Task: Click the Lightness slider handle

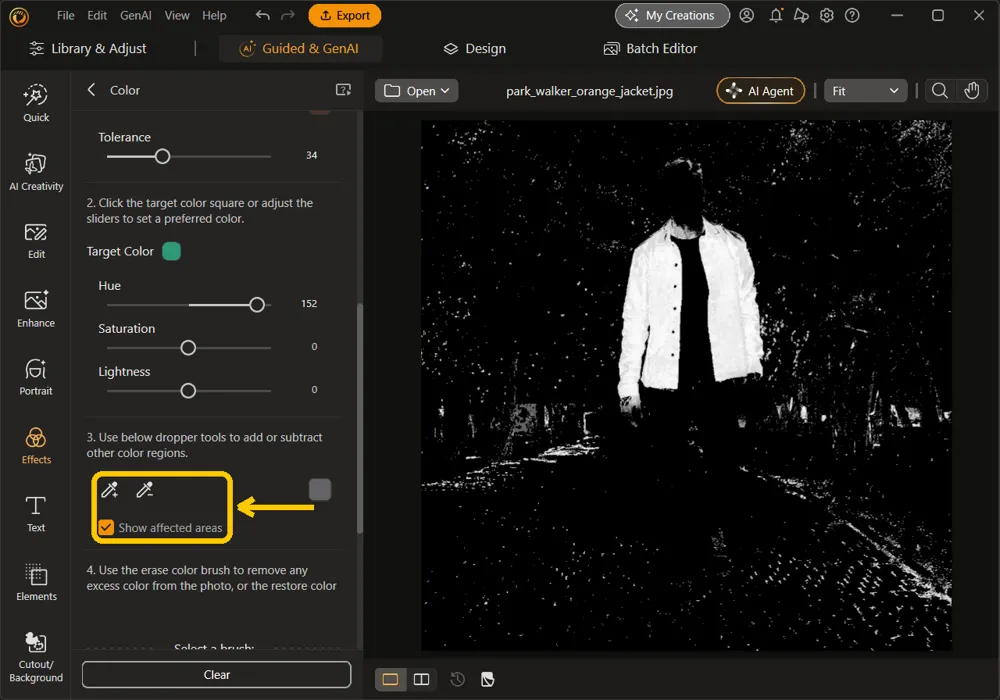Action: click(x=188, y=390)
